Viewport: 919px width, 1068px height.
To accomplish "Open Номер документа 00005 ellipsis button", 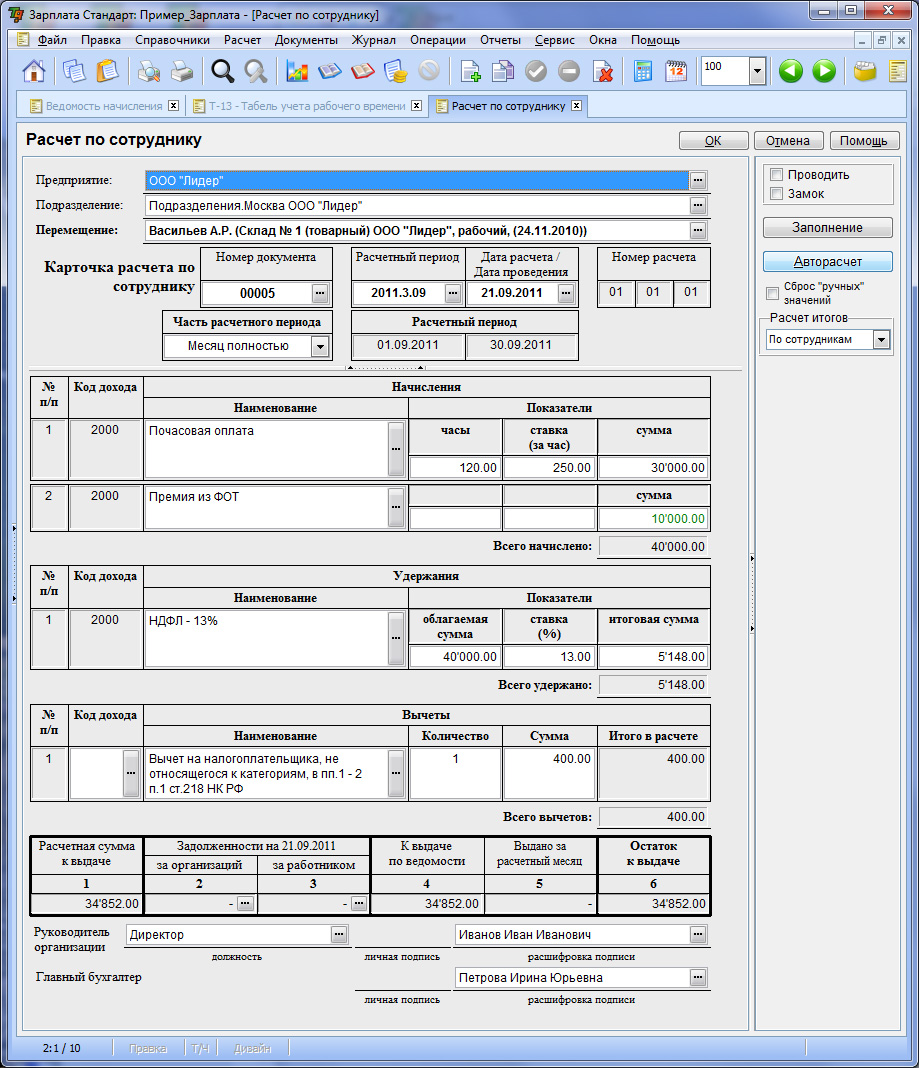I will [x=320, y=294].
